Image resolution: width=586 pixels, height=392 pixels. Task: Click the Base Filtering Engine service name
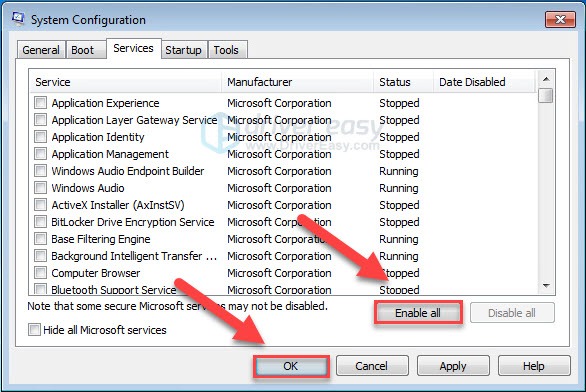point(101,239)
